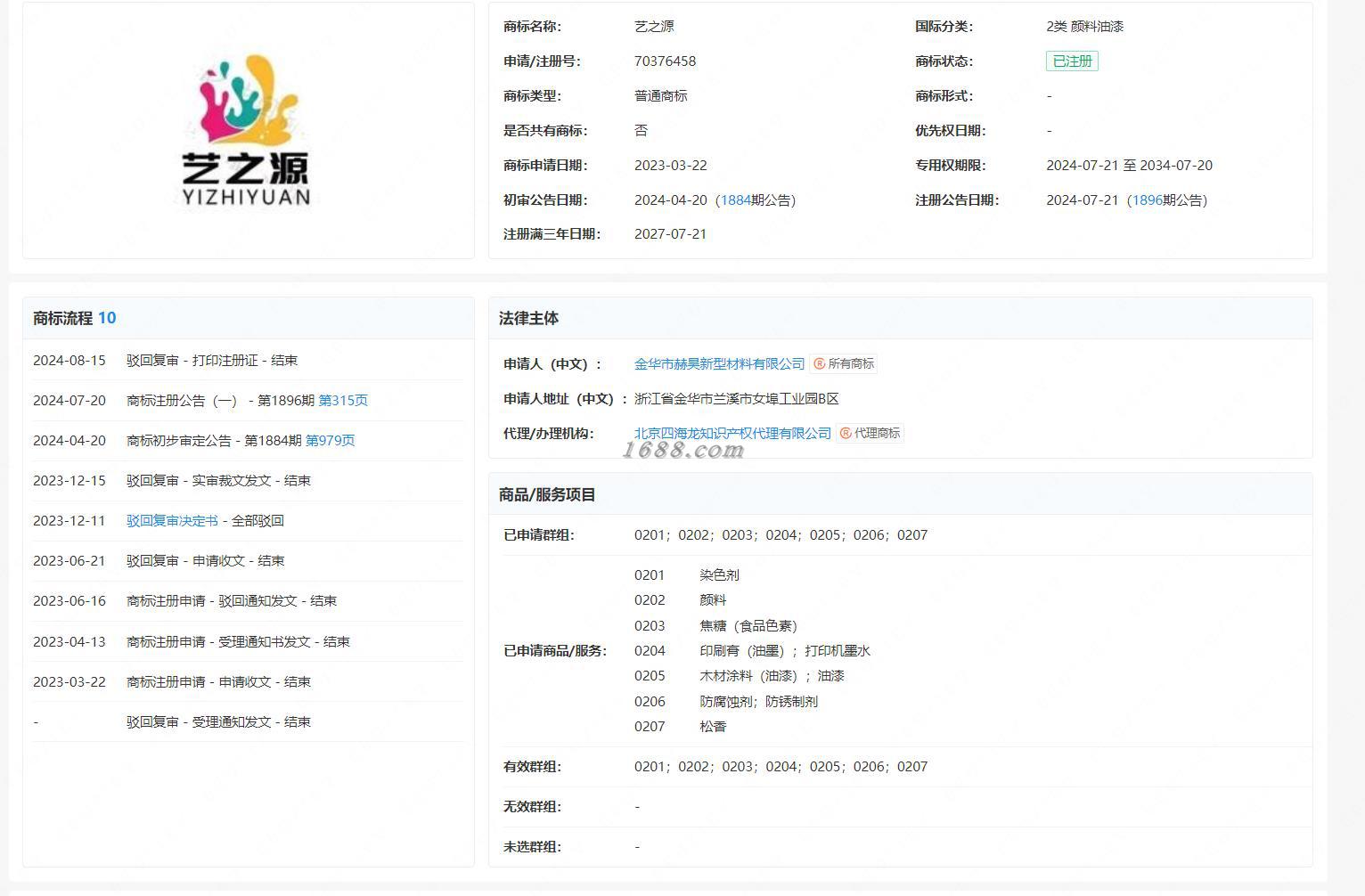The width and height of the screenshot is (1365, 896).
Task: Select flow row 商标注册申请 - 受理通知书发文 - 结束
Action: pos(238,642)
